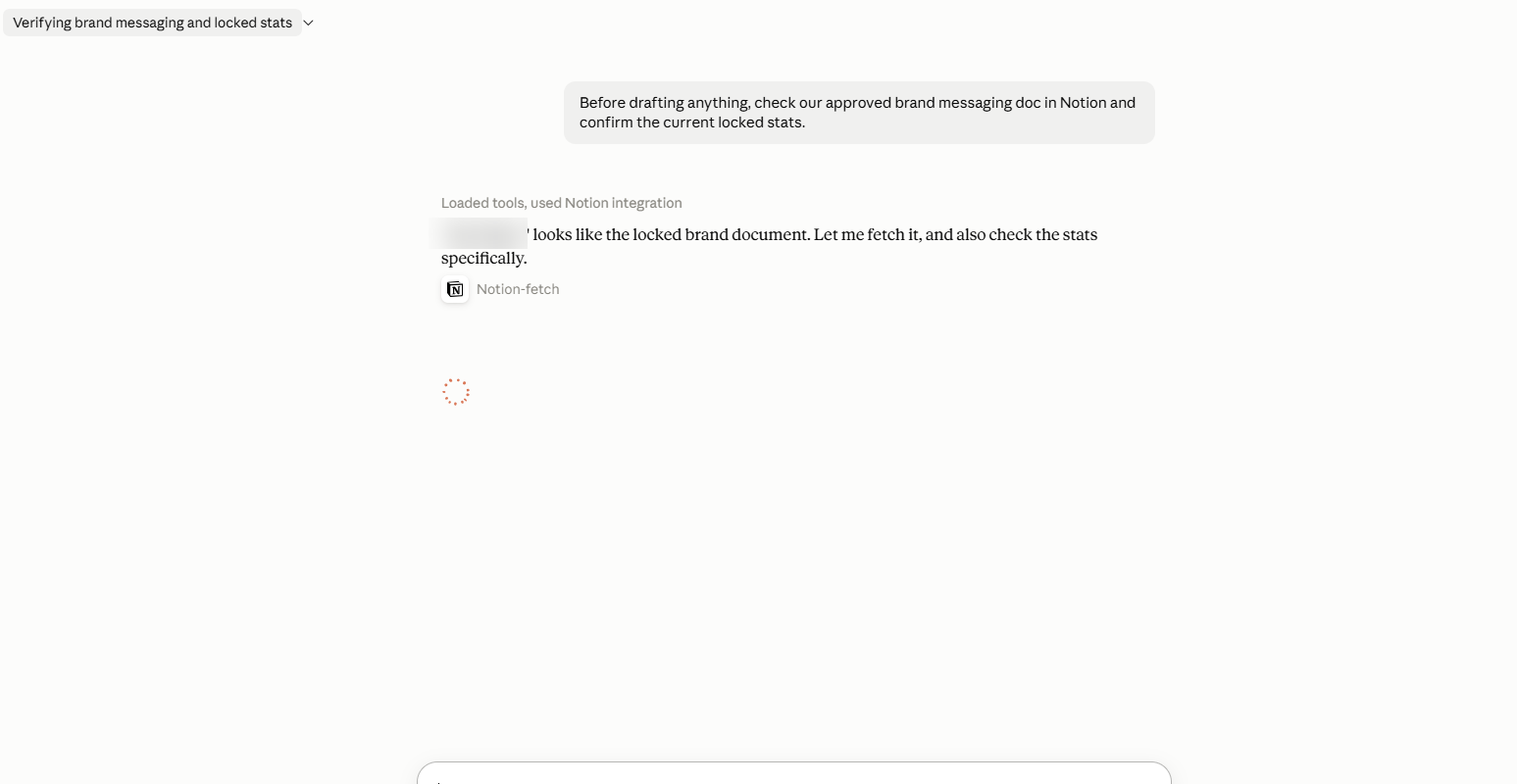Expand the chevron beside the chat title

[309, 23]
